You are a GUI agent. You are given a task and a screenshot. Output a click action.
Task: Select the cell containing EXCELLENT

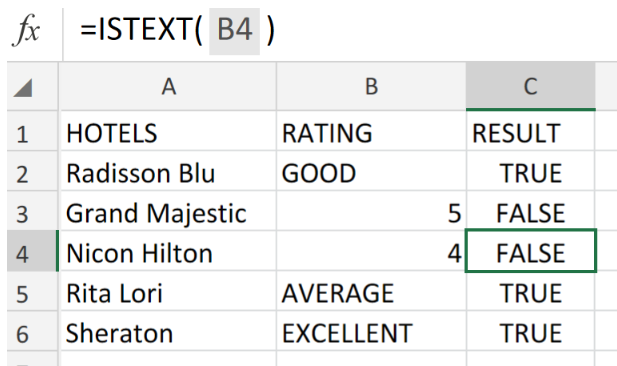tap(371, 331)
